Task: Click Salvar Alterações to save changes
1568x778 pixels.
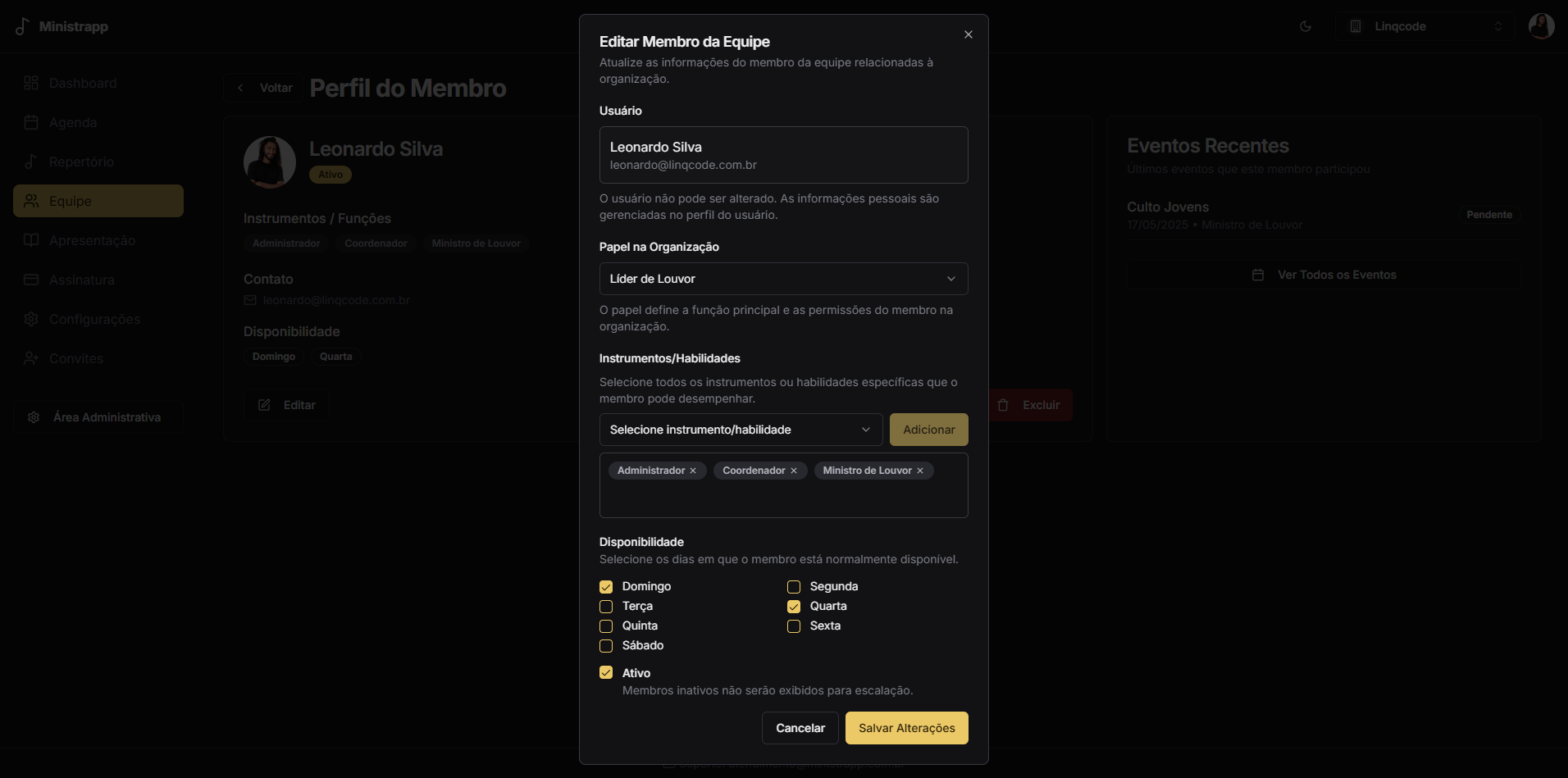Action: click(906, 727)
